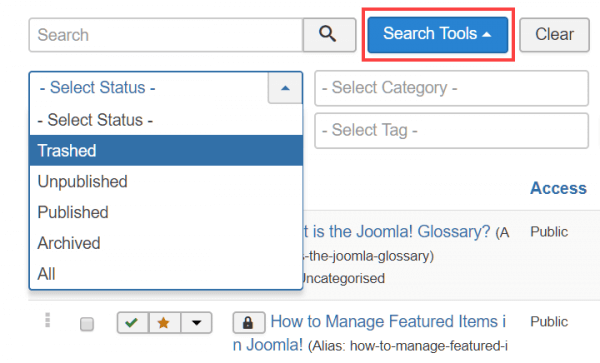600x363 pixels.
Task: Toggle the orange featured star icon
Action: (x=164, y=323)
